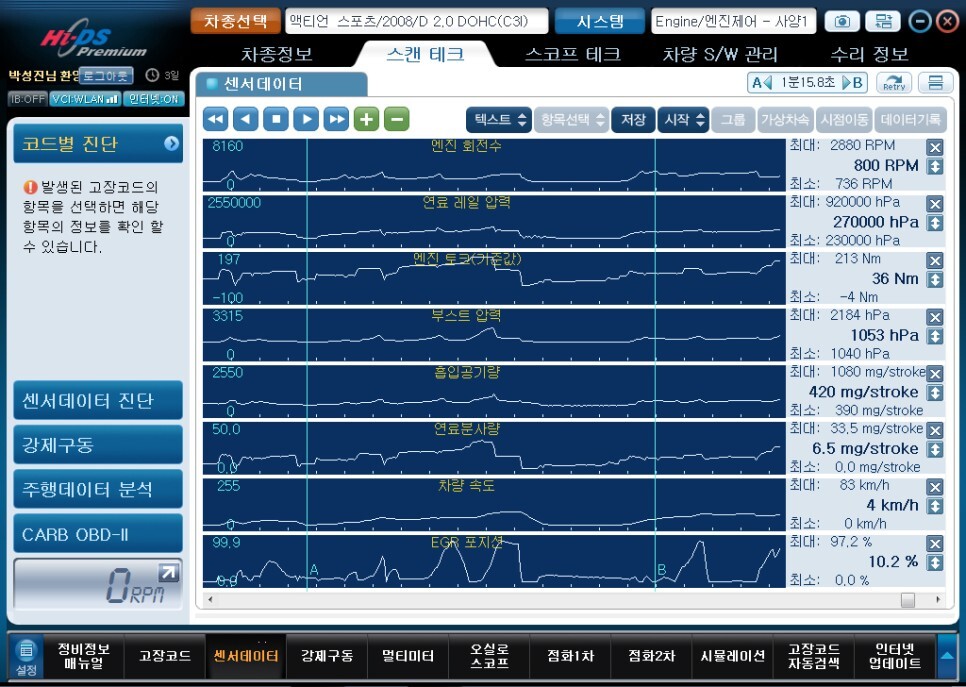Zoom in graph with green plus icon
Screen dimensions: 966x687
pos(367,120)
